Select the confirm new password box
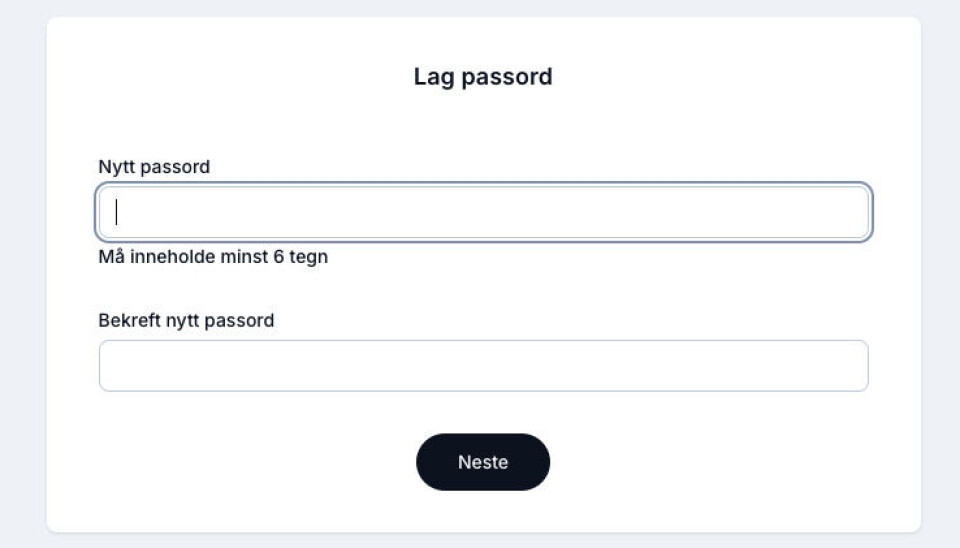Viewport: 960px width, 548px height. (x=483, y=366)
